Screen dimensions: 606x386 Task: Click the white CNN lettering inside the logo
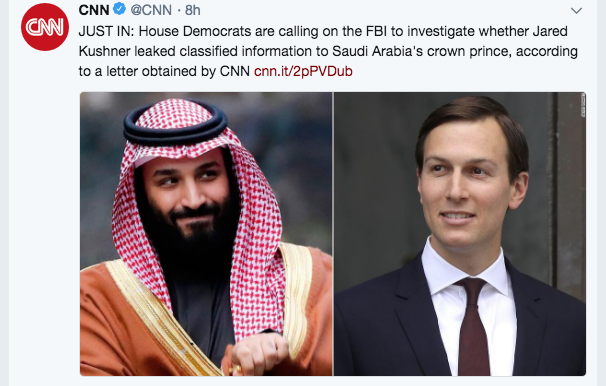click(x=45, y=27)
